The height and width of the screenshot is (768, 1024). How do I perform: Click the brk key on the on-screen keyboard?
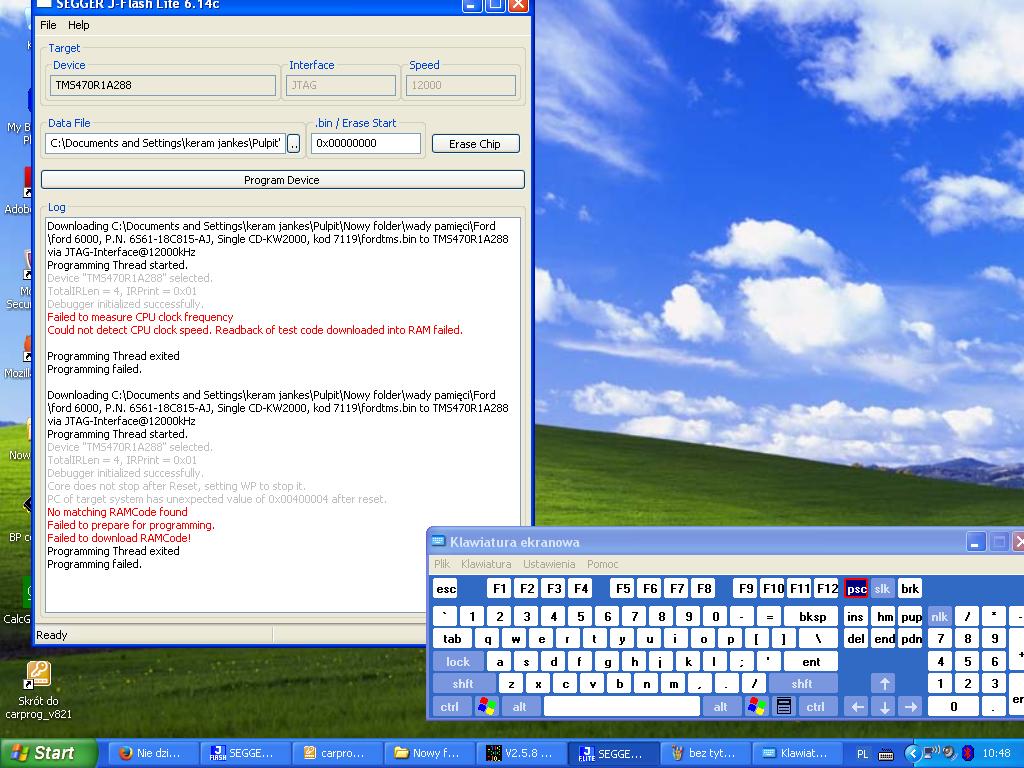point(910,588)
